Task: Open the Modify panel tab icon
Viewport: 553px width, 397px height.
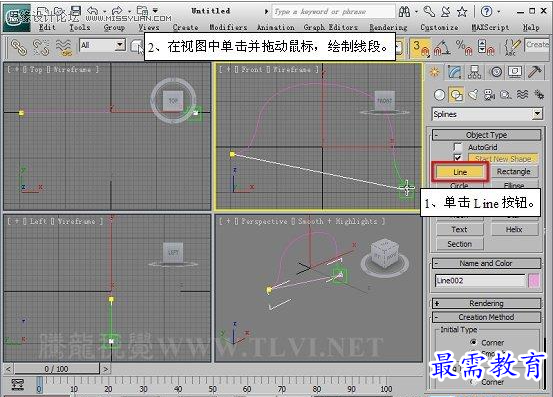Action: point(455,72)
